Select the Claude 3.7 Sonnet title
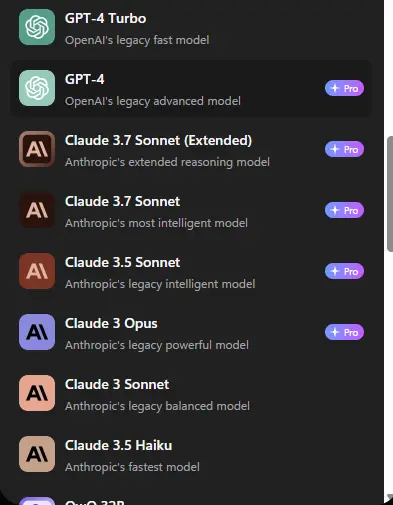This screenshot has width=393, height=505. click(x=122, y=201)
